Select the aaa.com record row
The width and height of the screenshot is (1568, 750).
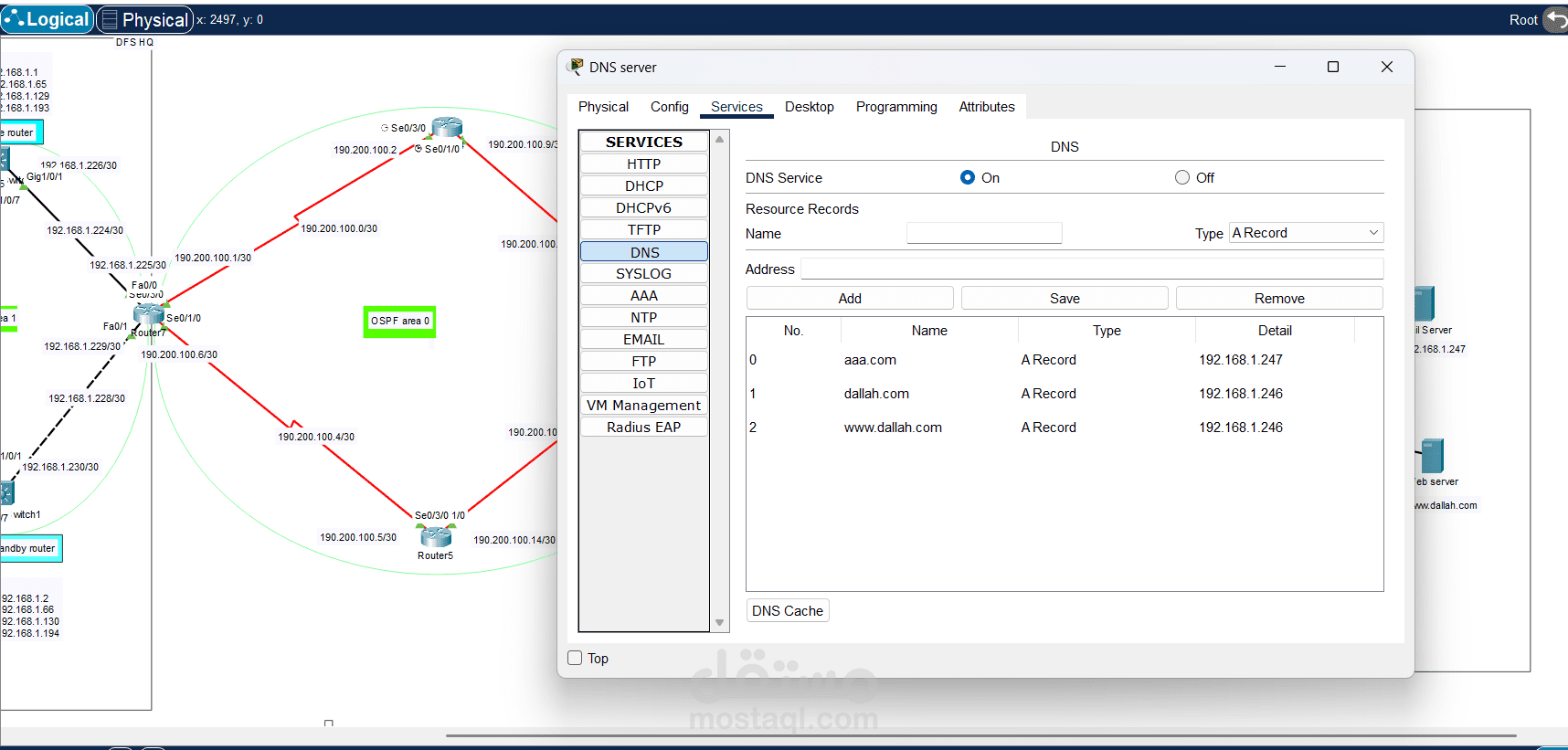pyautogui.click(x=1065, y=360)
